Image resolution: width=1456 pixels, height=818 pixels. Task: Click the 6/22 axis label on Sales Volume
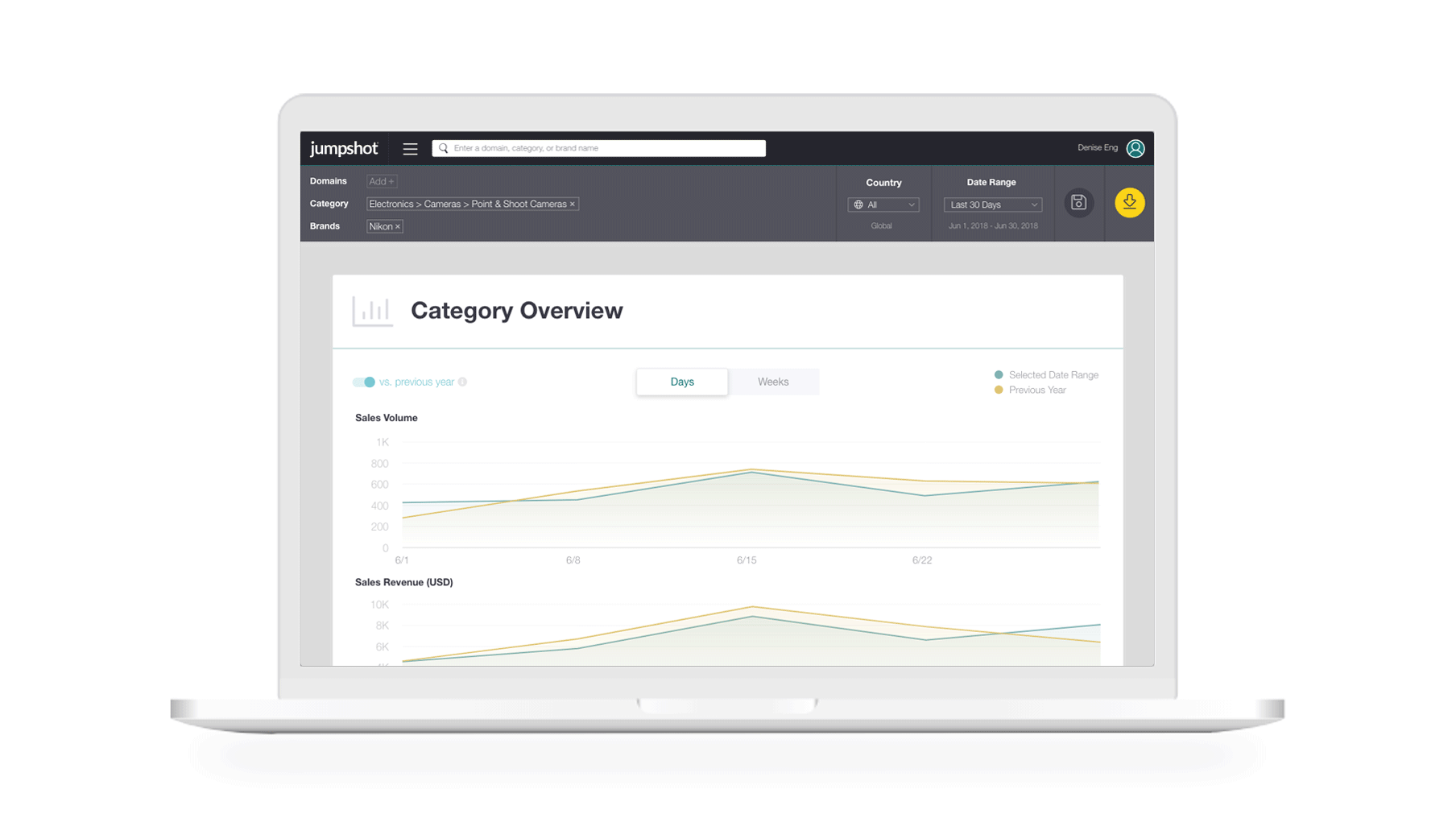click(922, 560)
